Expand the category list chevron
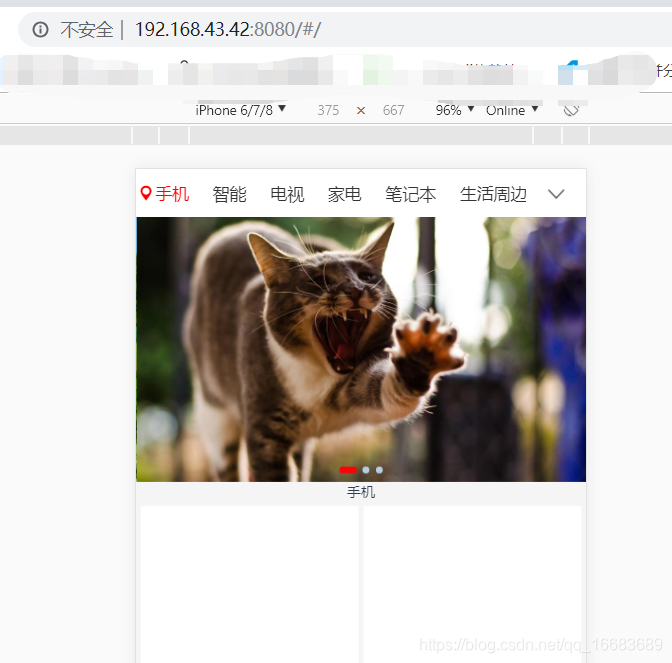 coord(556,194)
